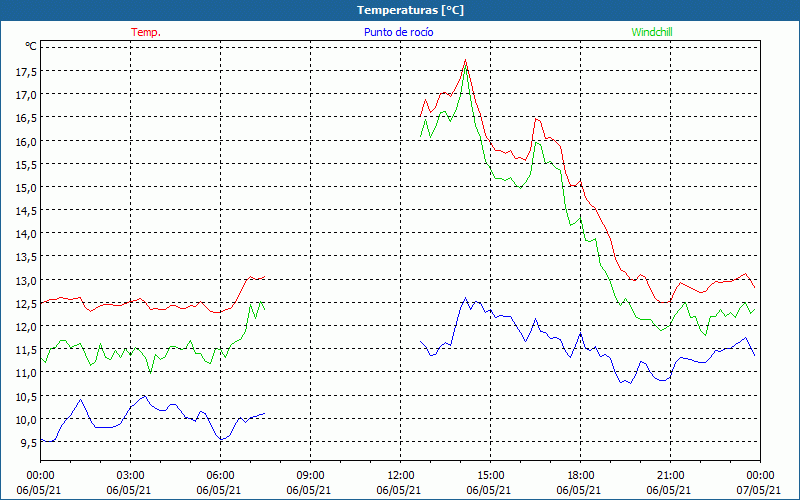Viewport: 800px width, 500px height.
Task: Click the 12,0 y-axis value
Action: (27, 327)
